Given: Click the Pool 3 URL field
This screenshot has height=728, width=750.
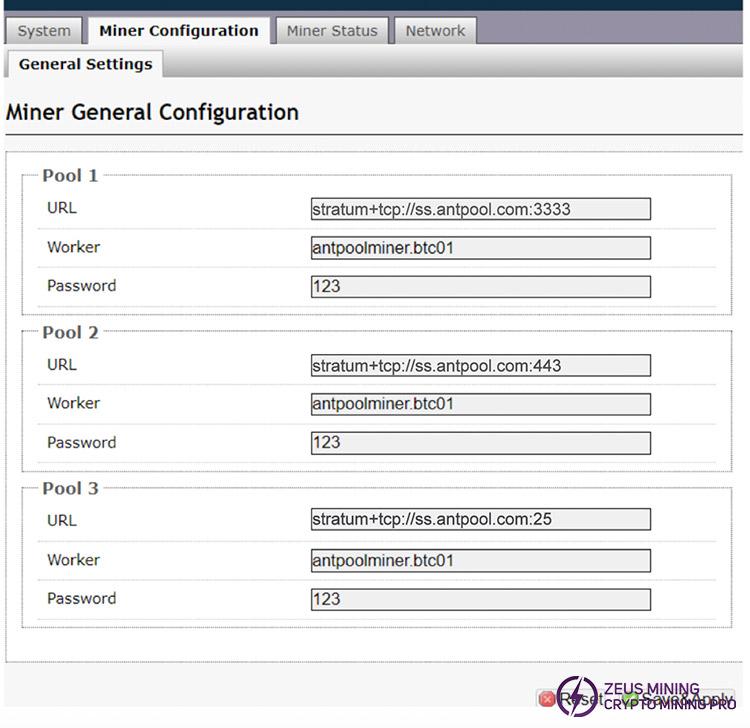Looking at the screenshot, I should (x=480, y=520).
